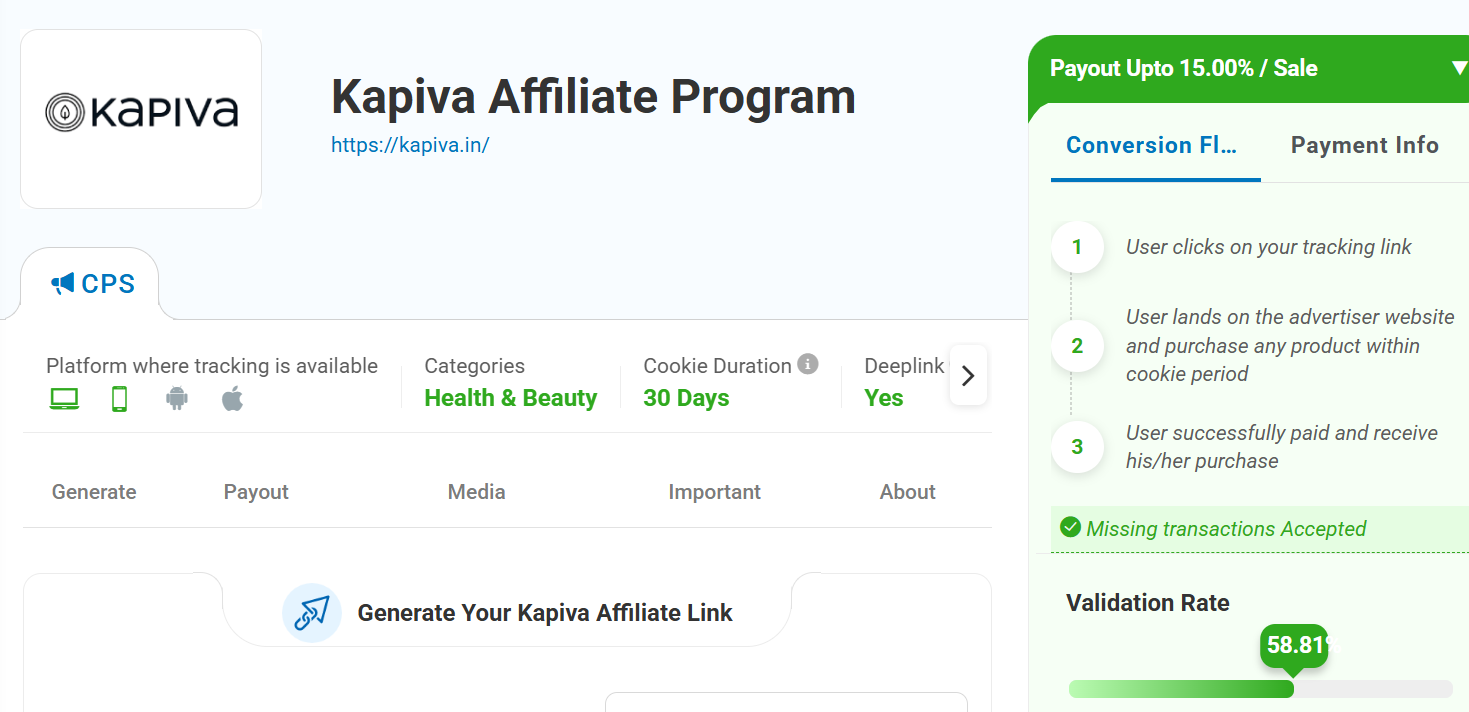1469x712 pixels.
Task: Click the Kapiva Affiliate Program heading
Action: [x=593, y=97]
